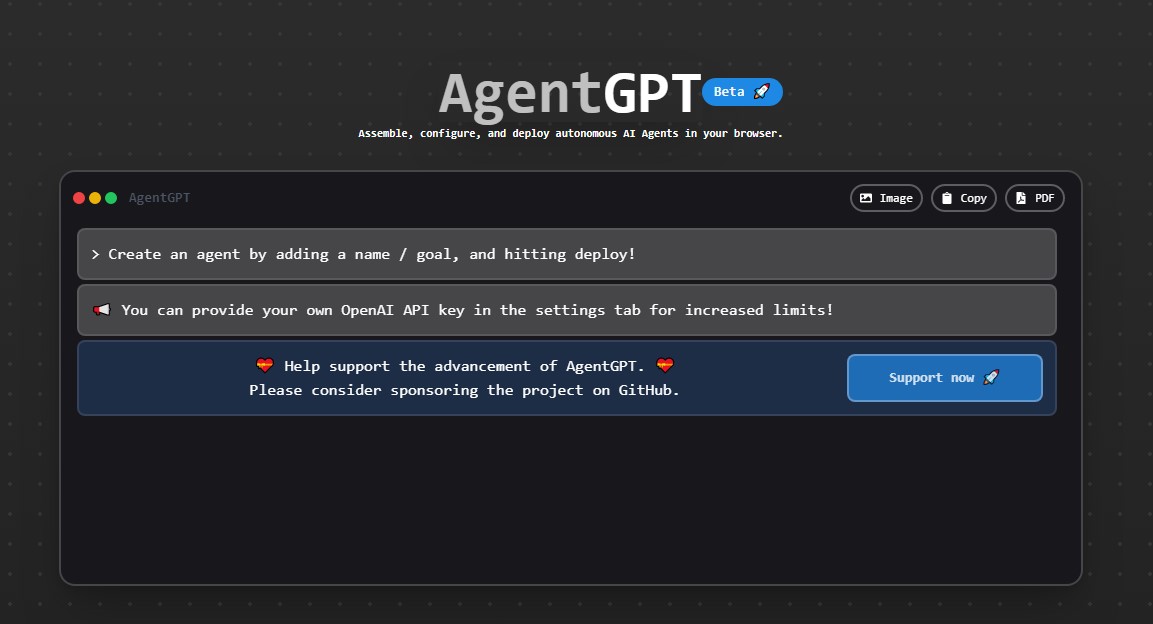The image size is (1153, 624).
Task: Click the "Assemble, configure, and deploy" tagline
Action: 570,133
